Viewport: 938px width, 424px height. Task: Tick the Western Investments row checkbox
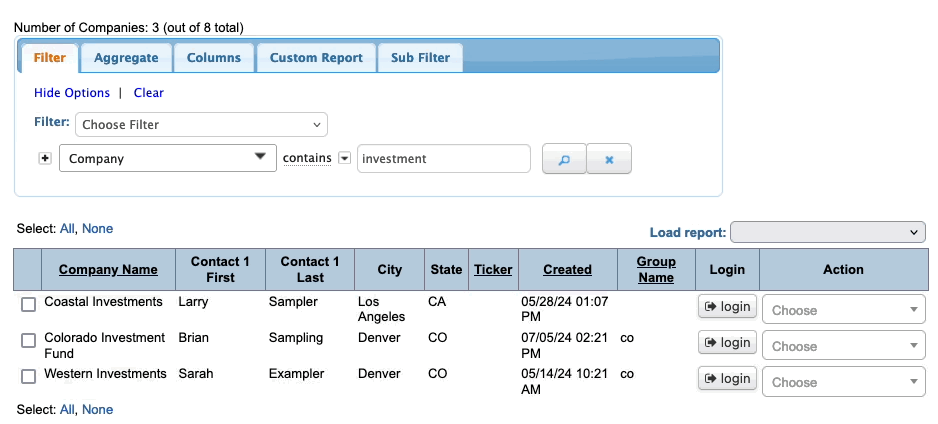tap(29, 376)
